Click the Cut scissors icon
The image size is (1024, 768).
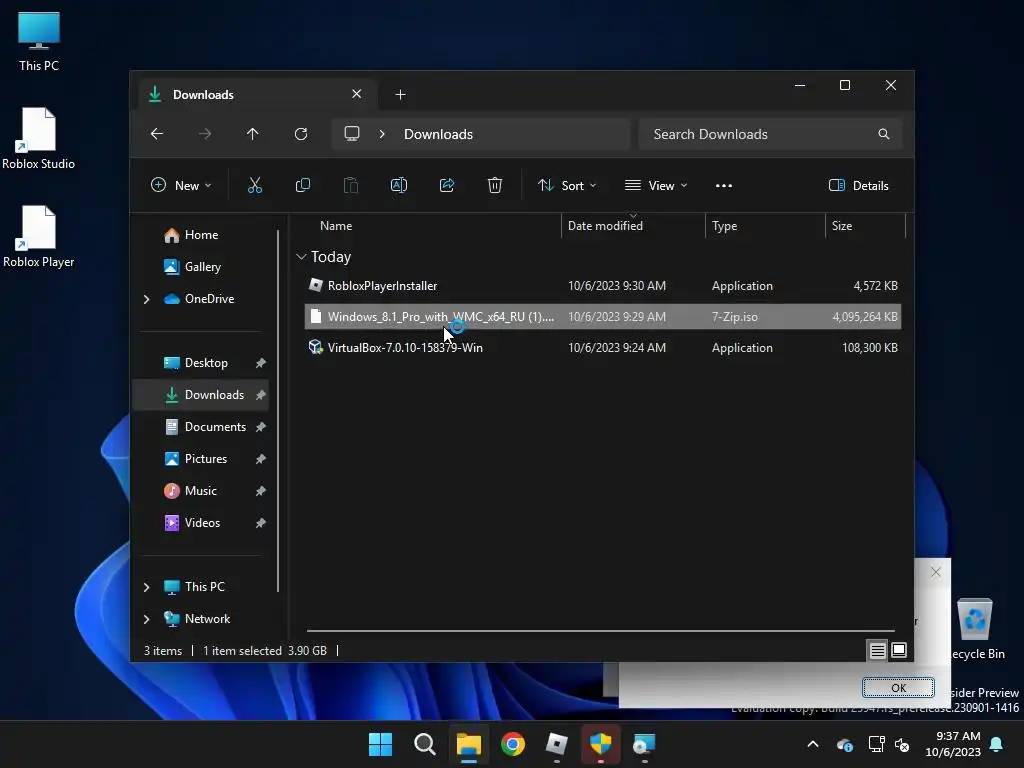[x=255, y=185]
